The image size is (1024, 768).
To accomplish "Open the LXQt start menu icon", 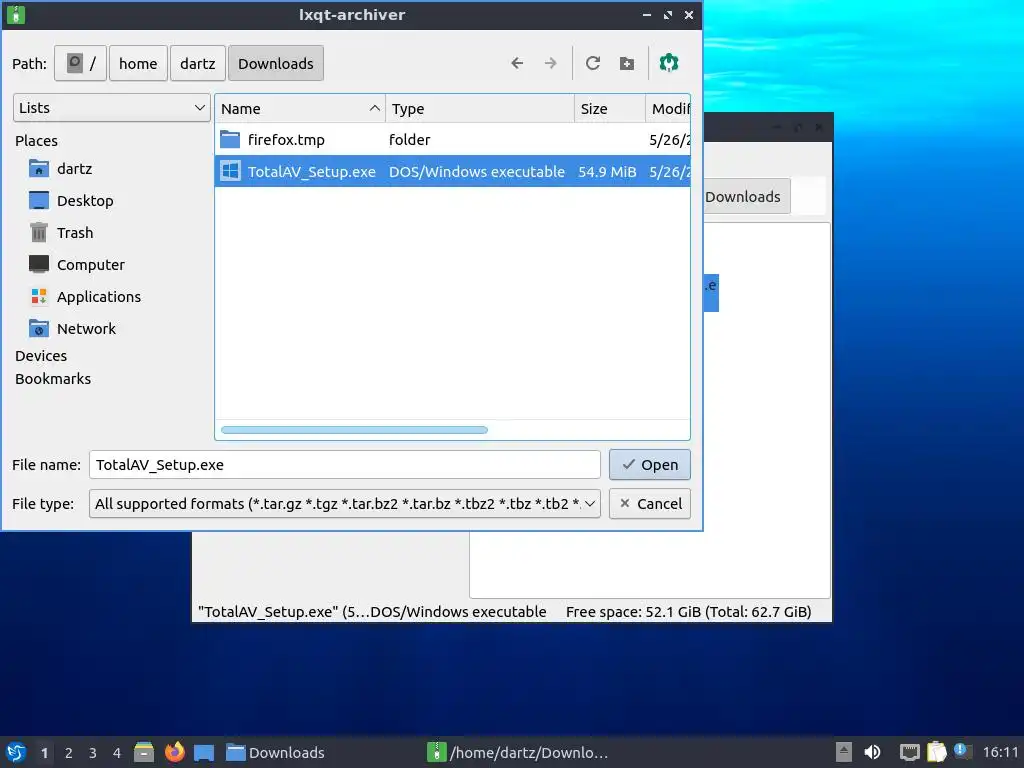I will [16, 752].
